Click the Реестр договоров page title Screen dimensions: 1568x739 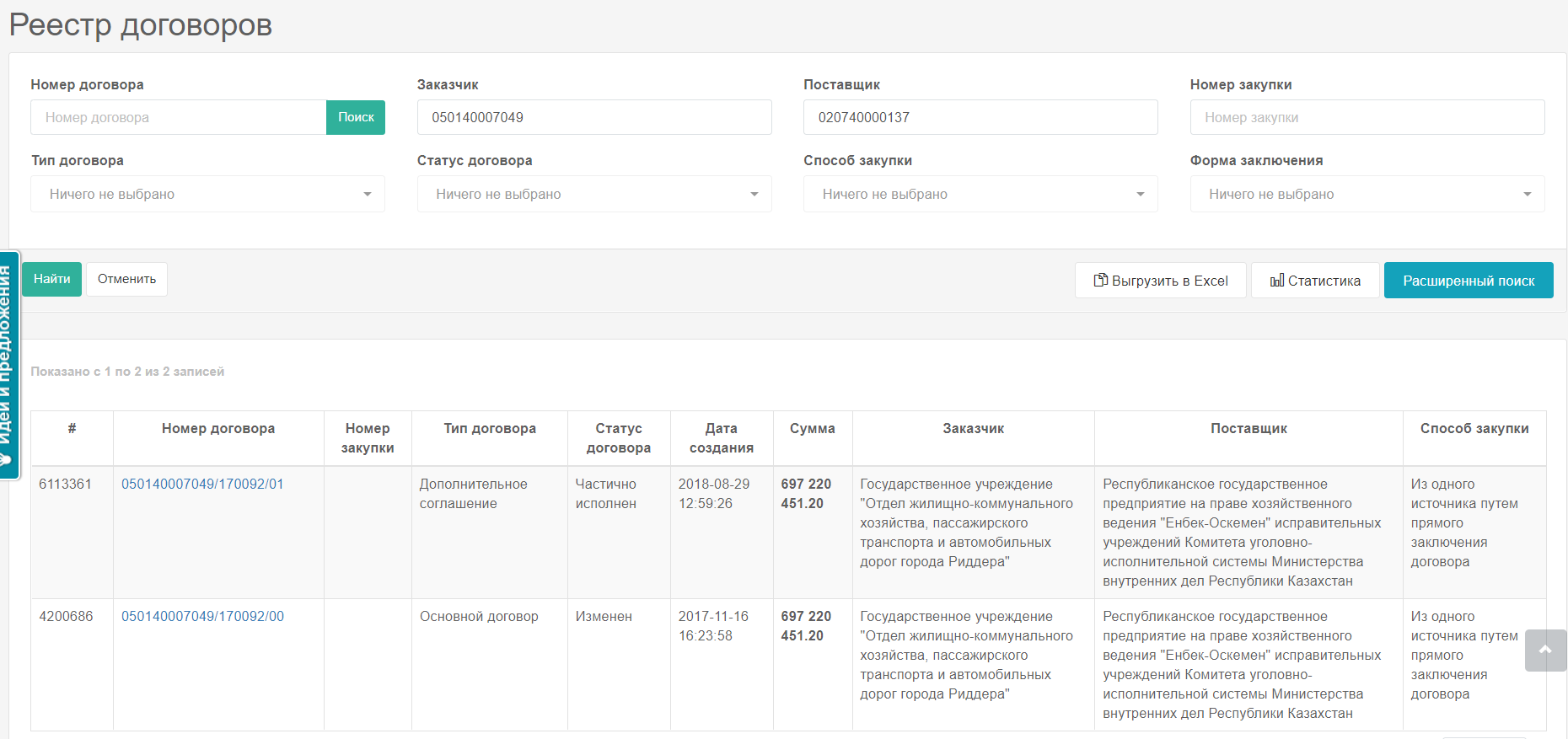pyautogui.click(x=141, y=24)
